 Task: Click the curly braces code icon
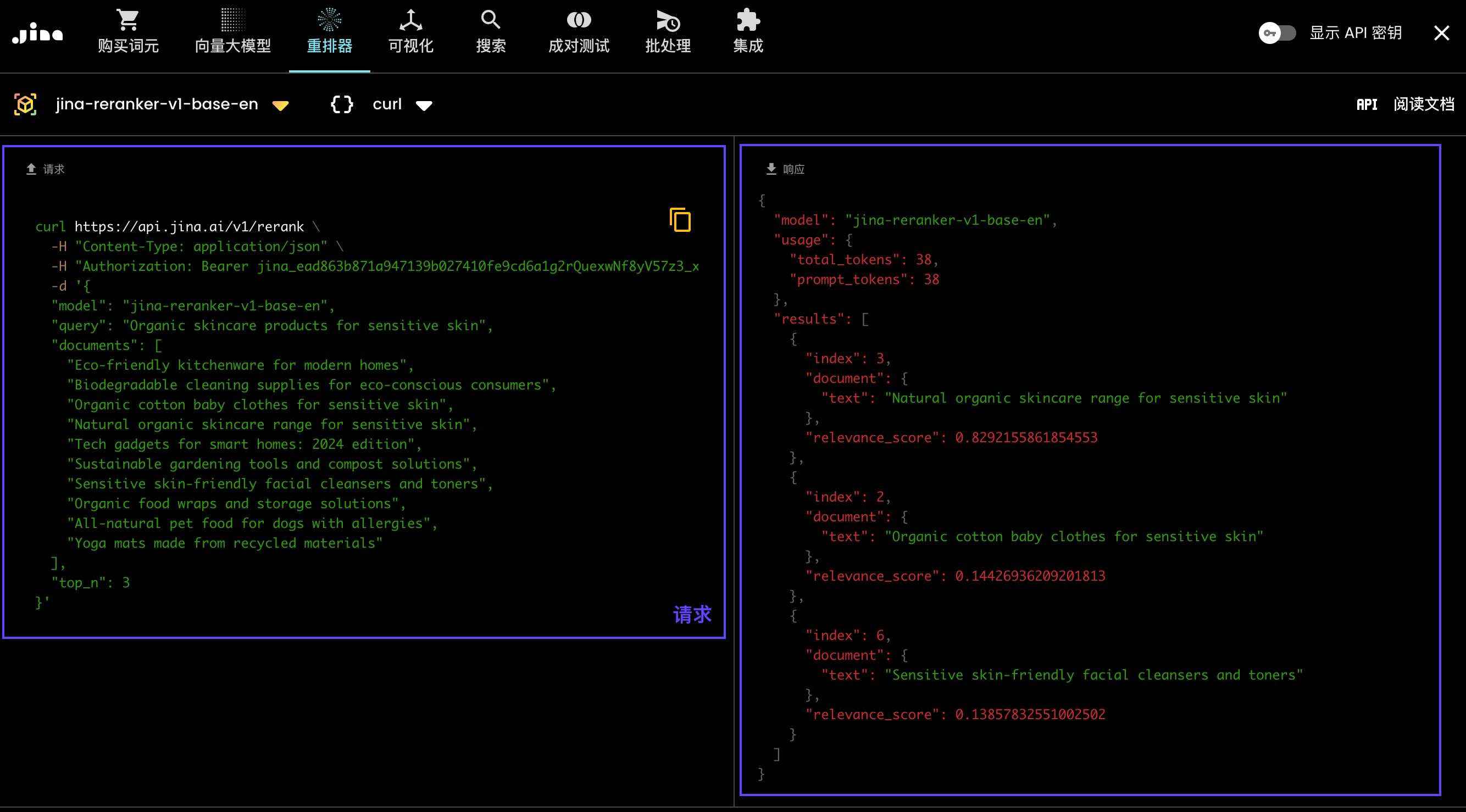point(342,104)
